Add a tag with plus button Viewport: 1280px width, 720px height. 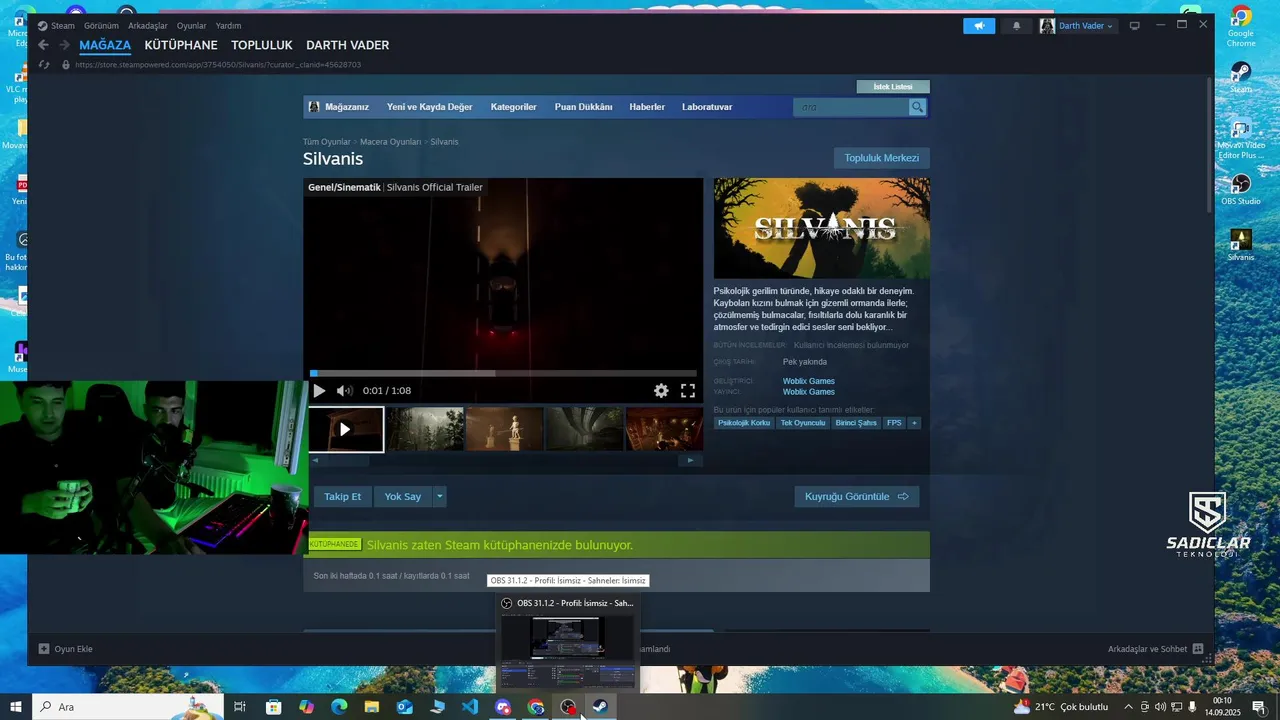tap(914, 423)
